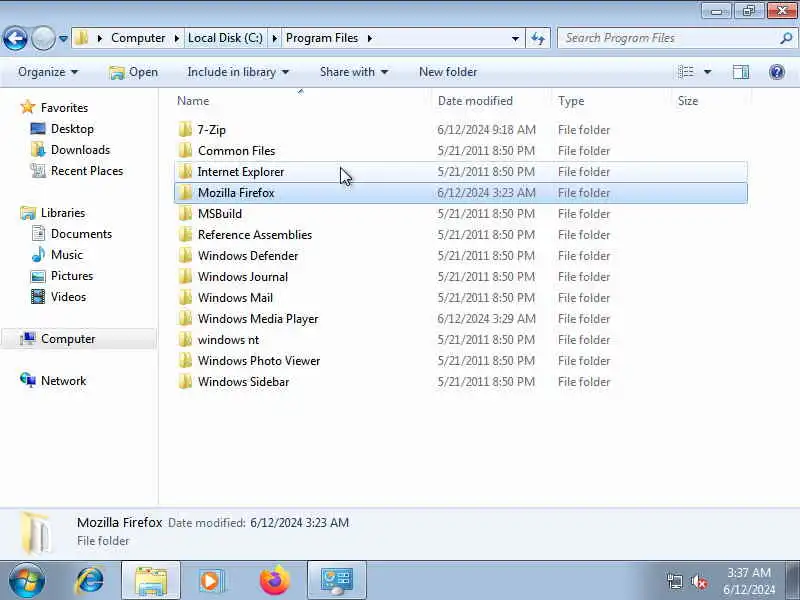Click the Mozilla Firefox folder icon

(x=186, y=192)
